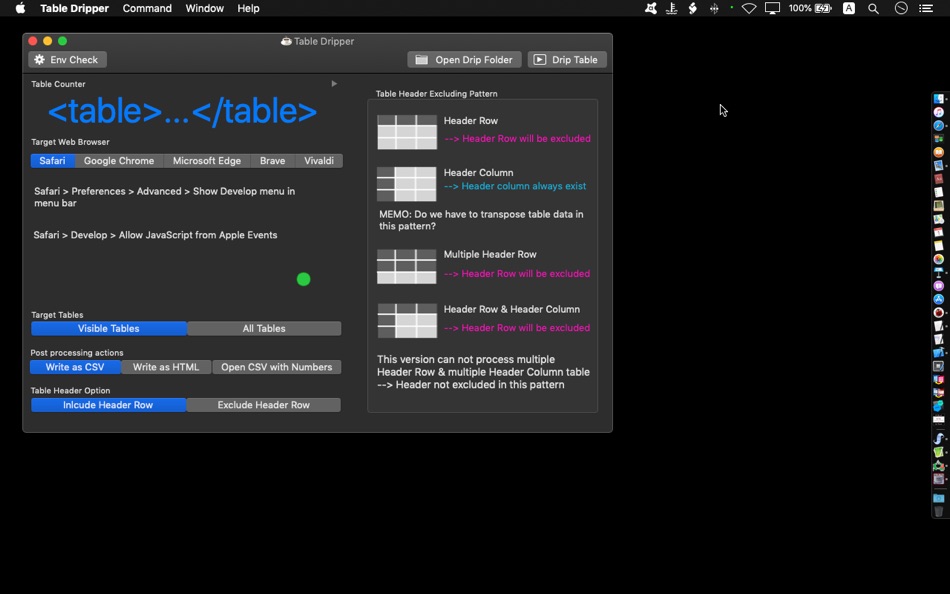Screen dimensions: 950x594
Task: Expand the Table Counter disclosure triangle
Action: click(334, 84)
